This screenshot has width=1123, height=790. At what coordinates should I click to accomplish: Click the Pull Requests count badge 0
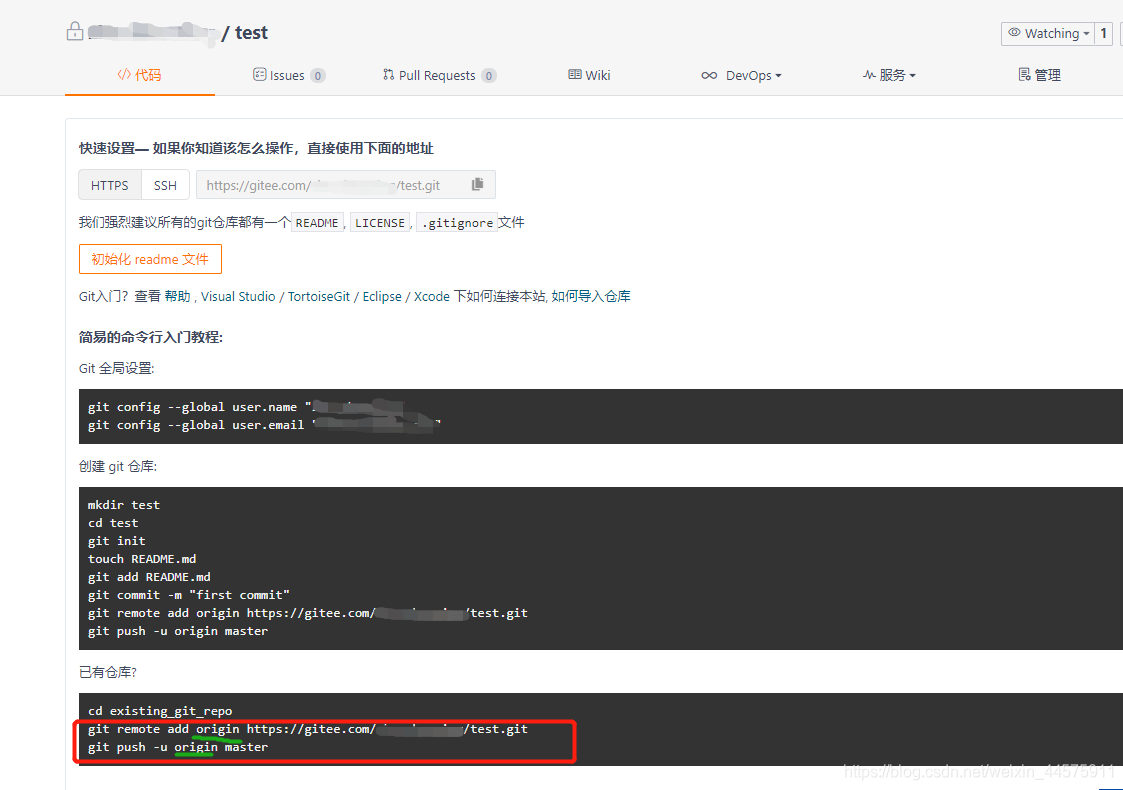488,75
